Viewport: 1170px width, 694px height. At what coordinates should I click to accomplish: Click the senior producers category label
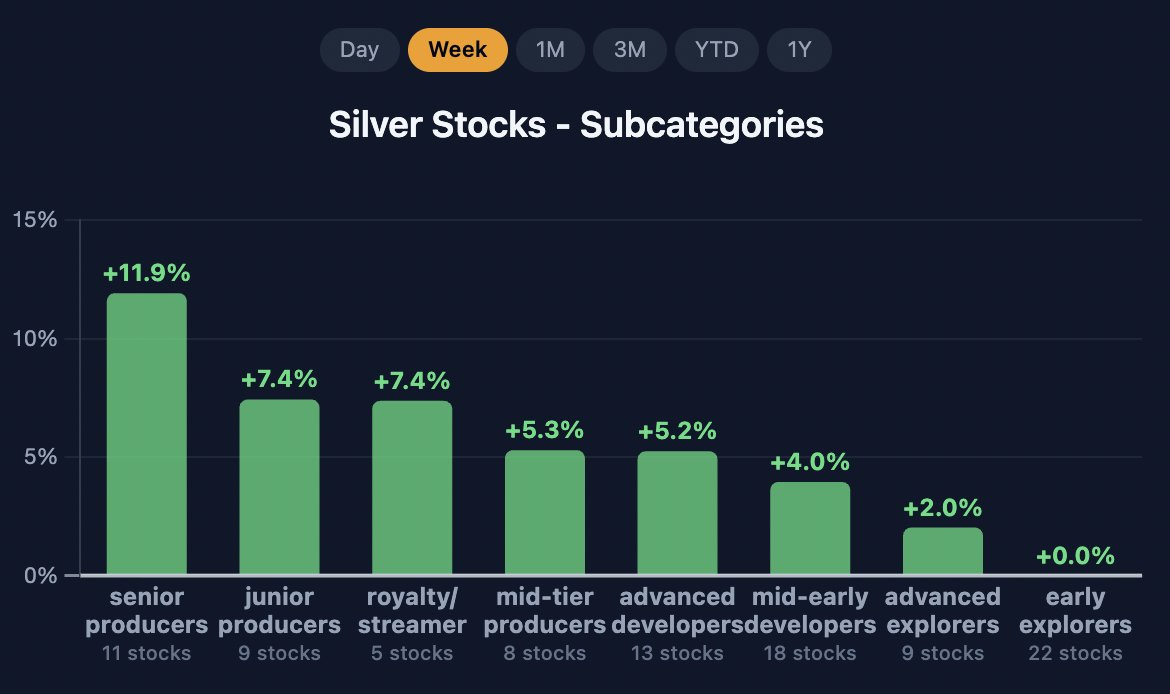pyautogui.click(x=147, y=610)
